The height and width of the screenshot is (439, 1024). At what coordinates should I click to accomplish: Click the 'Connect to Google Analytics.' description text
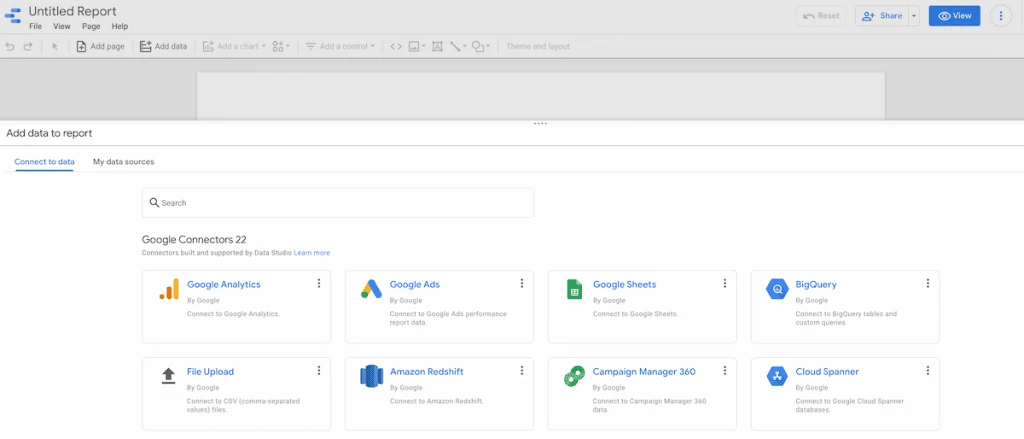coord(233,314)
